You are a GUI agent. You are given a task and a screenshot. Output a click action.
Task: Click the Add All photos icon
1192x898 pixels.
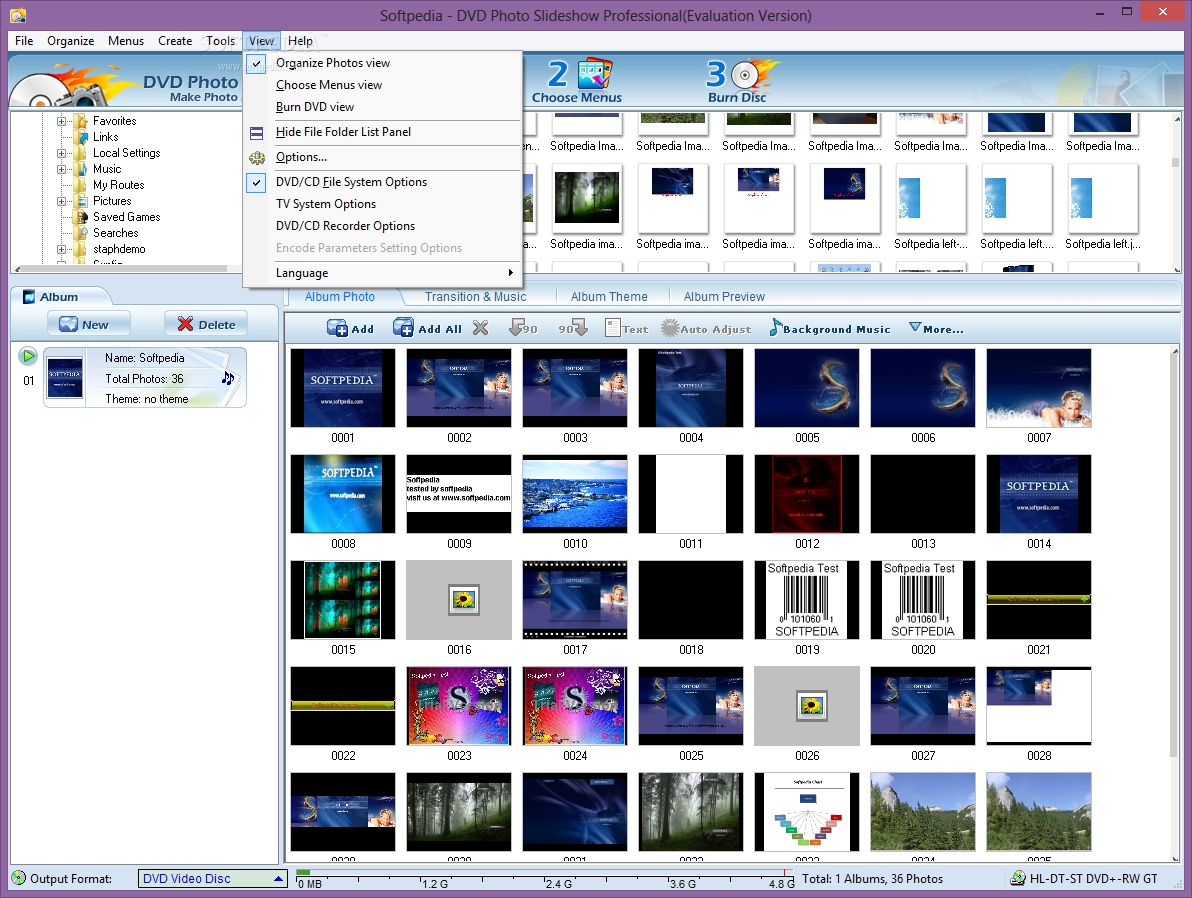point(427,328)
